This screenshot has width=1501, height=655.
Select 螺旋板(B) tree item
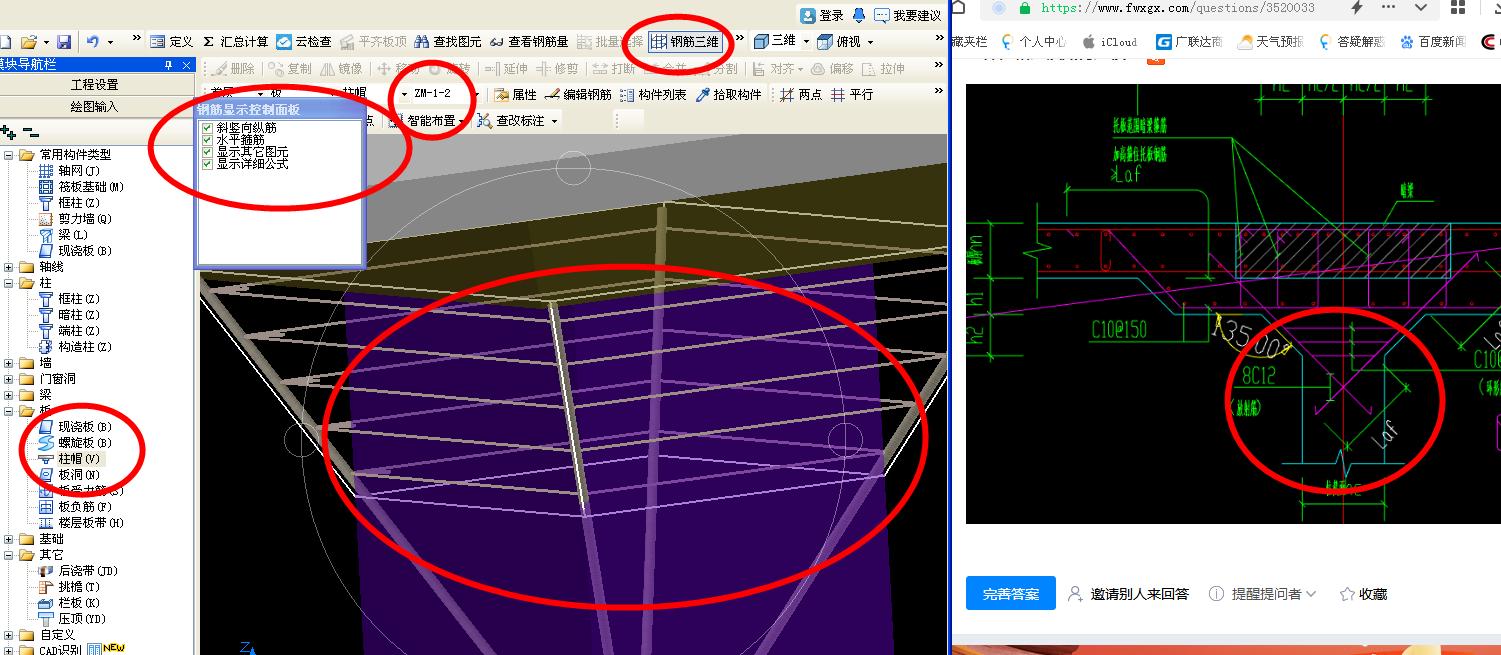click(x=75, y=443)
